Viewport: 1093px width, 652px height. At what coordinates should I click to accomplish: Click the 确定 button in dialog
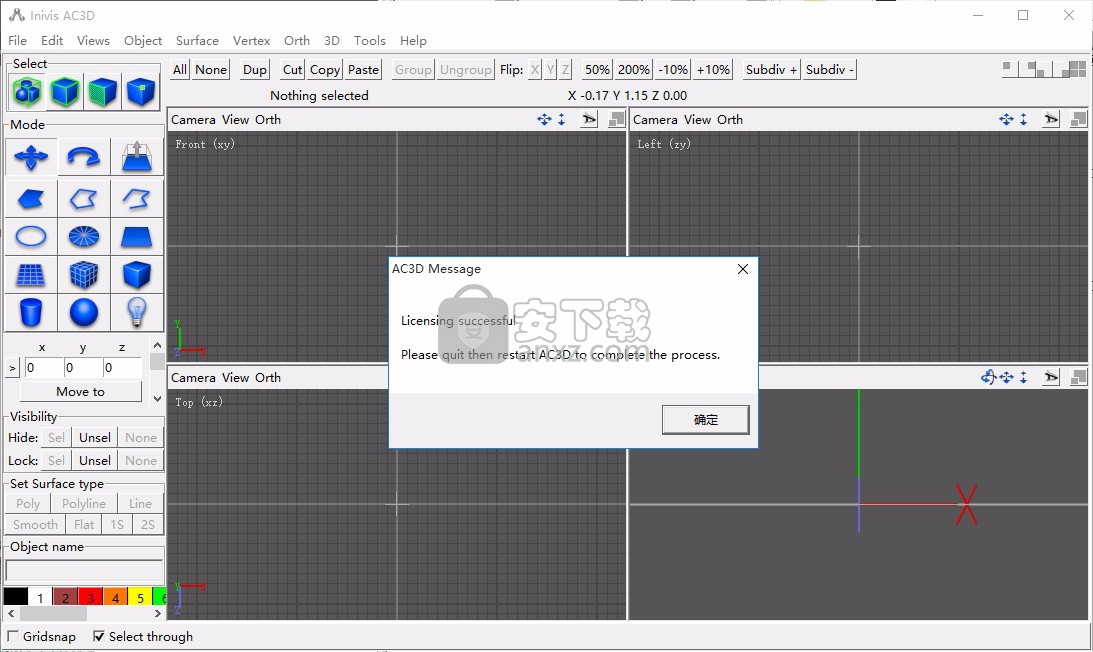705,420
